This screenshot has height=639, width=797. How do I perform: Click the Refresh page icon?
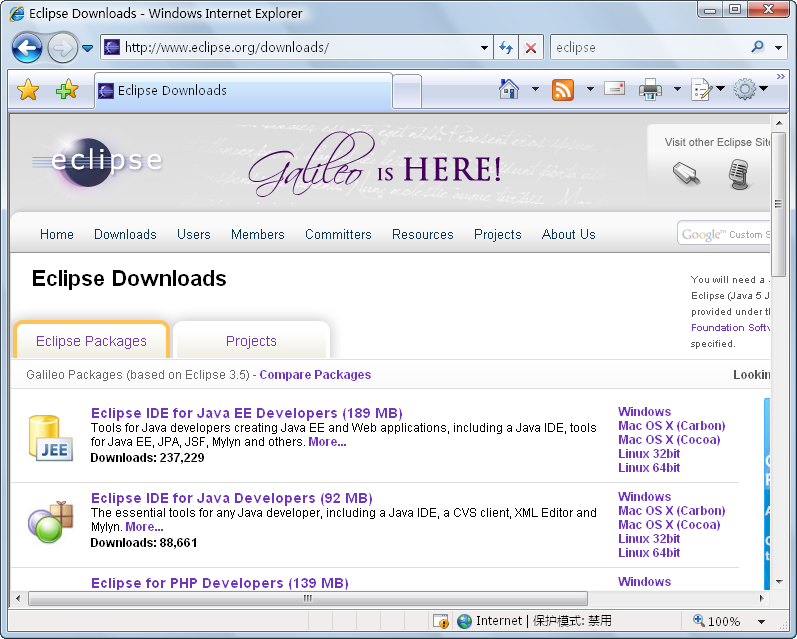tap(506, 47)
